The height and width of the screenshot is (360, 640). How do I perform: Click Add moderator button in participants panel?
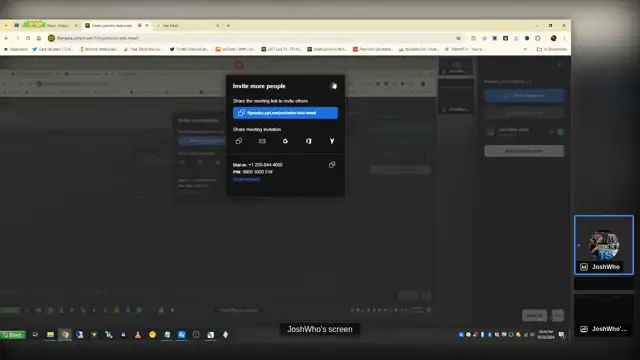(x=524, y=151)
